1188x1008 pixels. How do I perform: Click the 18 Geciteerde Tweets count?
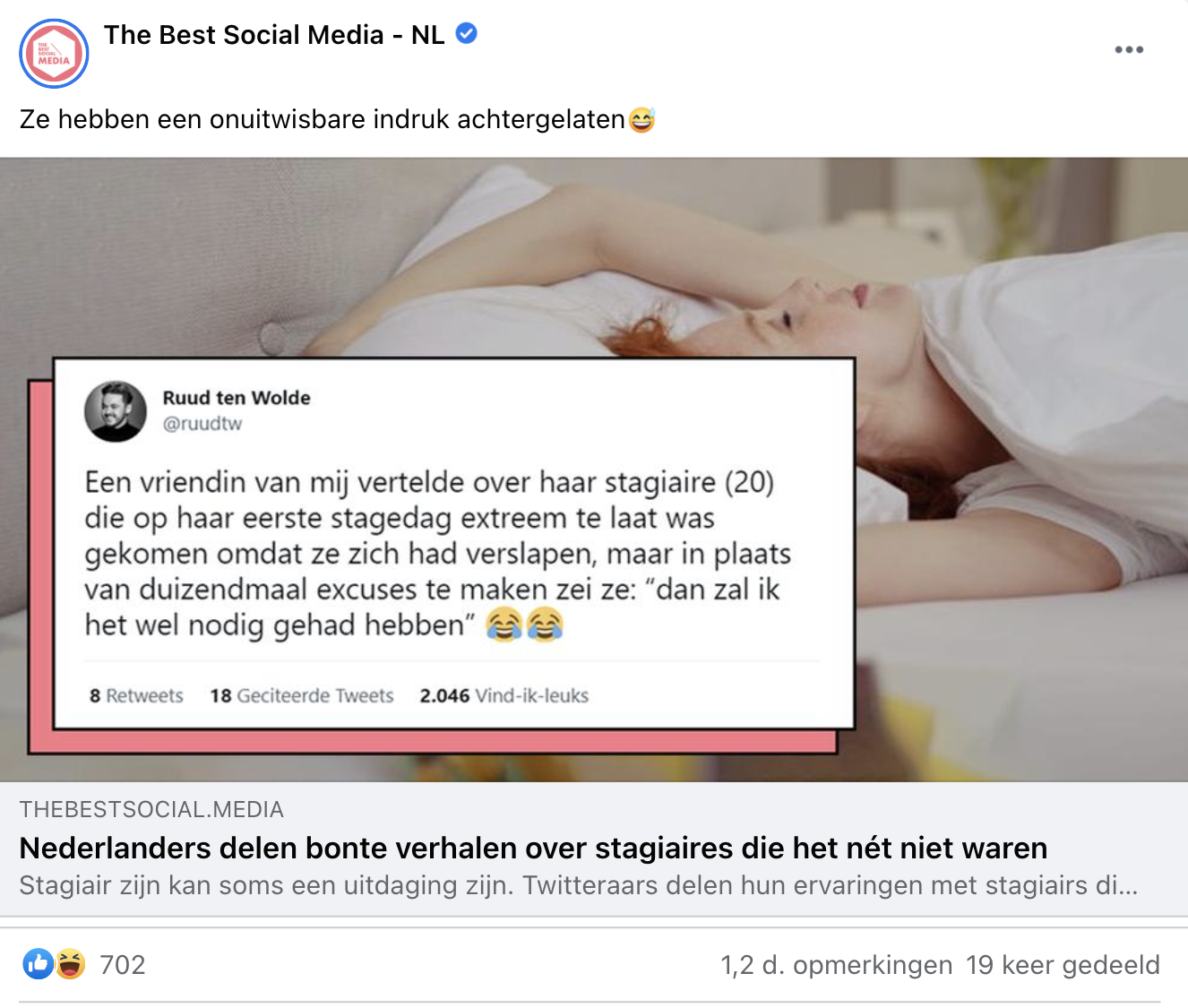click(x=302, y=695)
